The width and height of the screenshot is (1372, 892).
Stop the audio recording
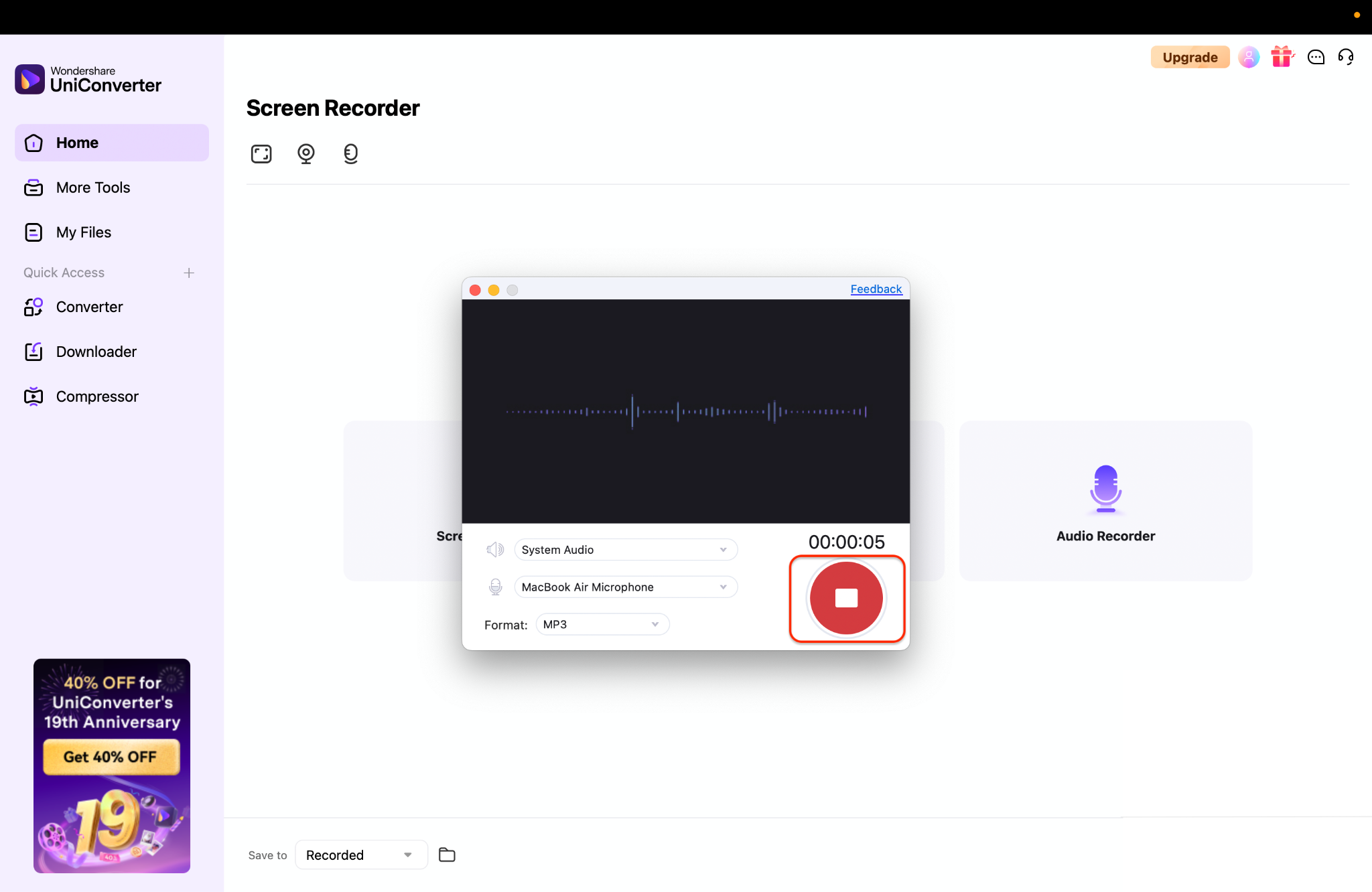pyautogui.click(x=846, y=598)
